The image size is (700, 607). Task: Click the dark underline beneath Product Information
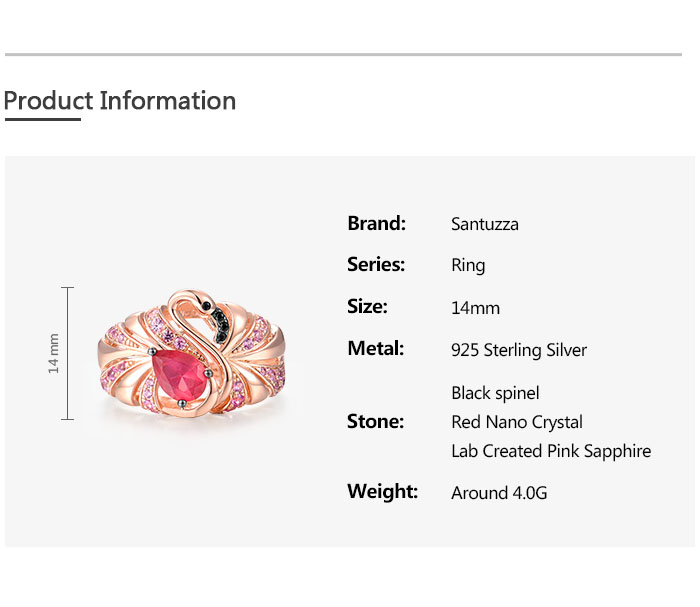(42, 119)
